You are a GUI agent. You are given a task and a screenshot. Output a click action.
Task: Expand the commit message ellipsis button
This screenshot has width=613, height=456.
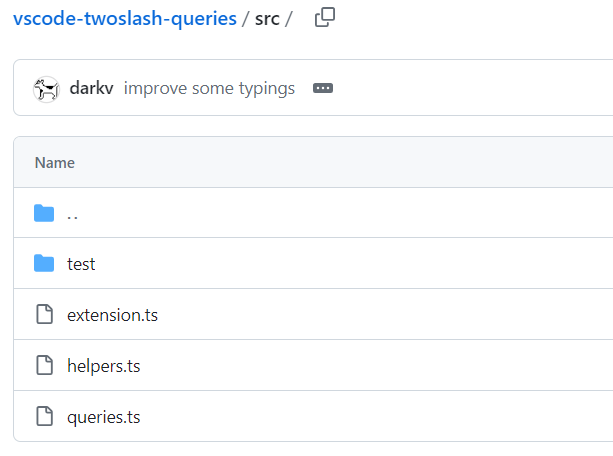[323, 88]
